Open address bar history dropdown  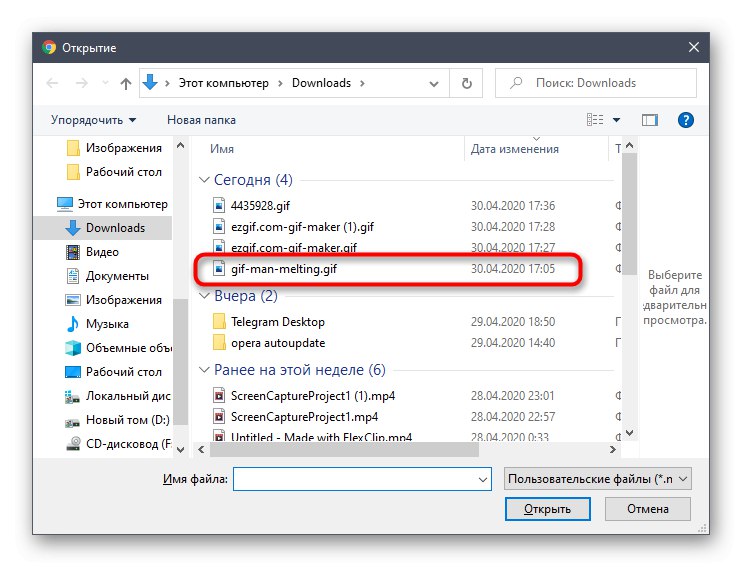click(433, 84)
